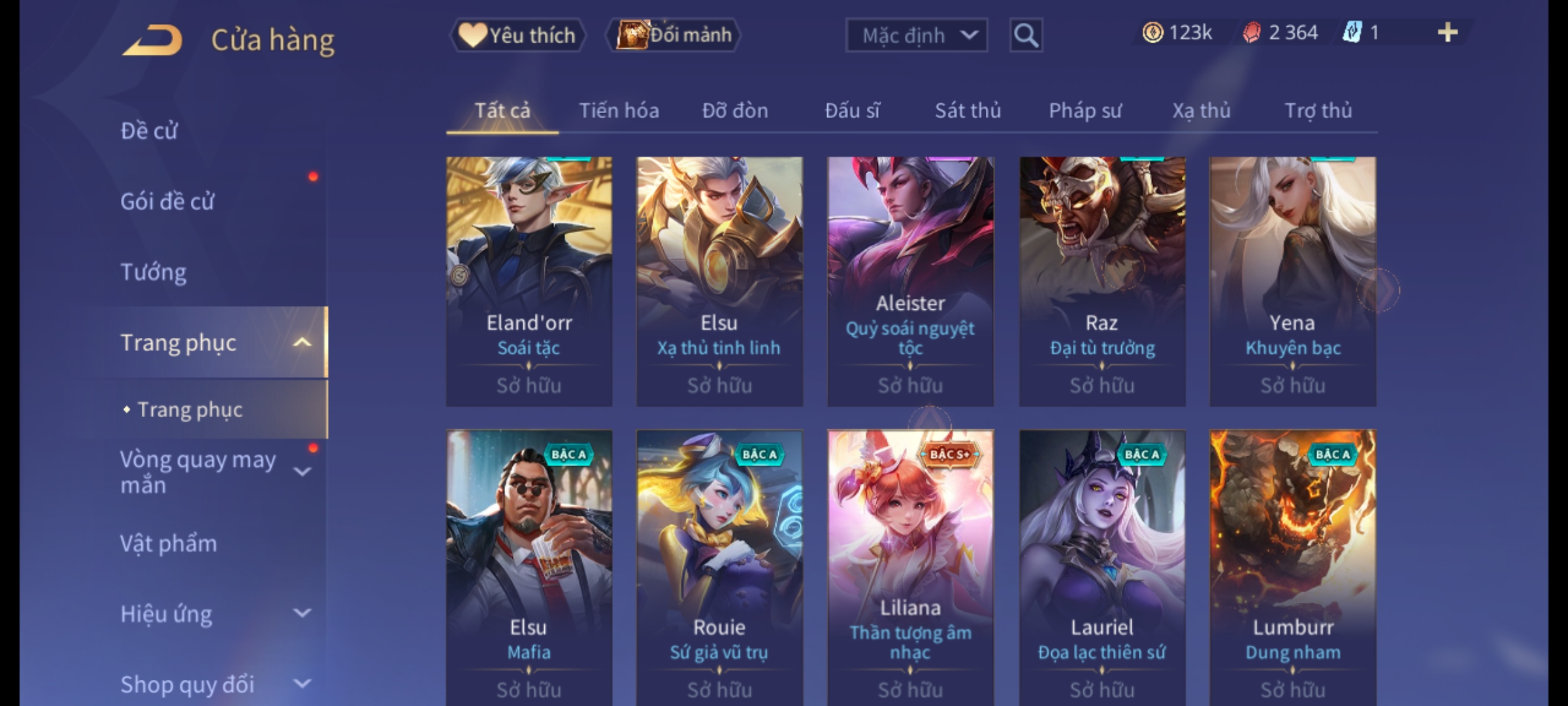Tap the gold coin 123k balance icon
Image resolution: width=1568 pixels, height=706 pixels.
coord(1152,33)
